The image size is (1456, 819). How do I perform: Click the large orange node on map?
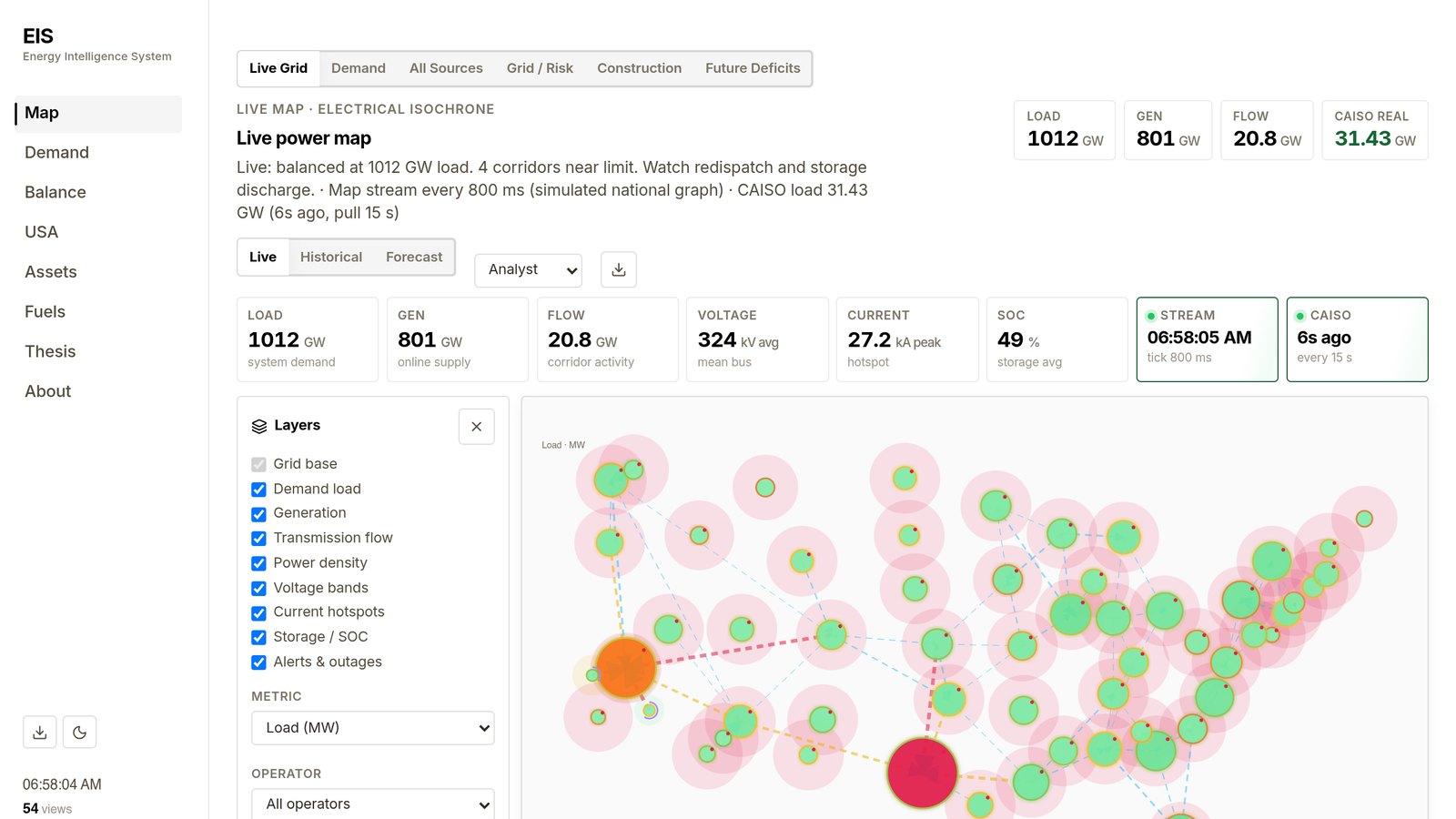click(626, 668)
